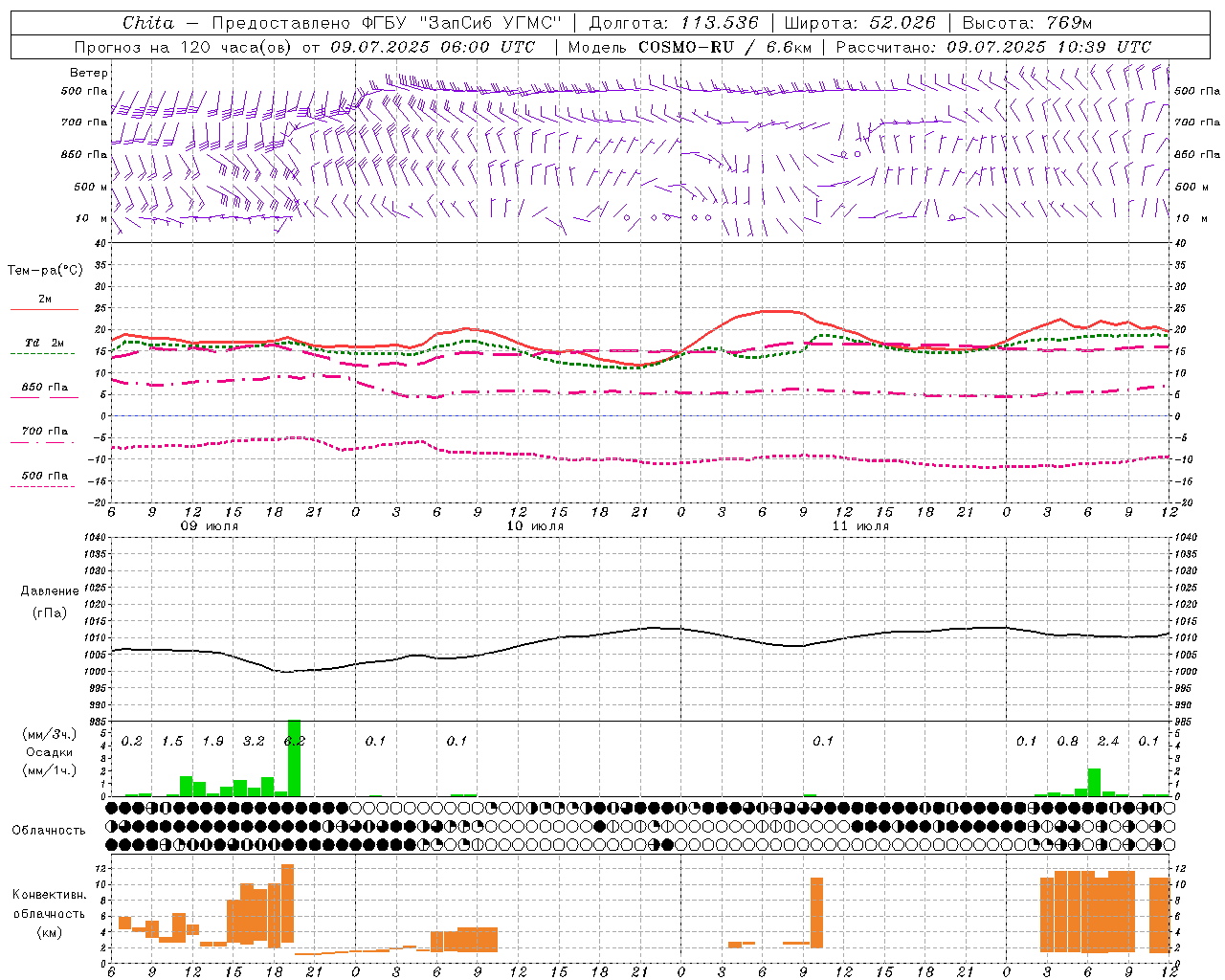The width and height of the screenshot is (1225, 980).
Task: Click the "0.8" precipitation total value
Action: (x=1068, y=742)
